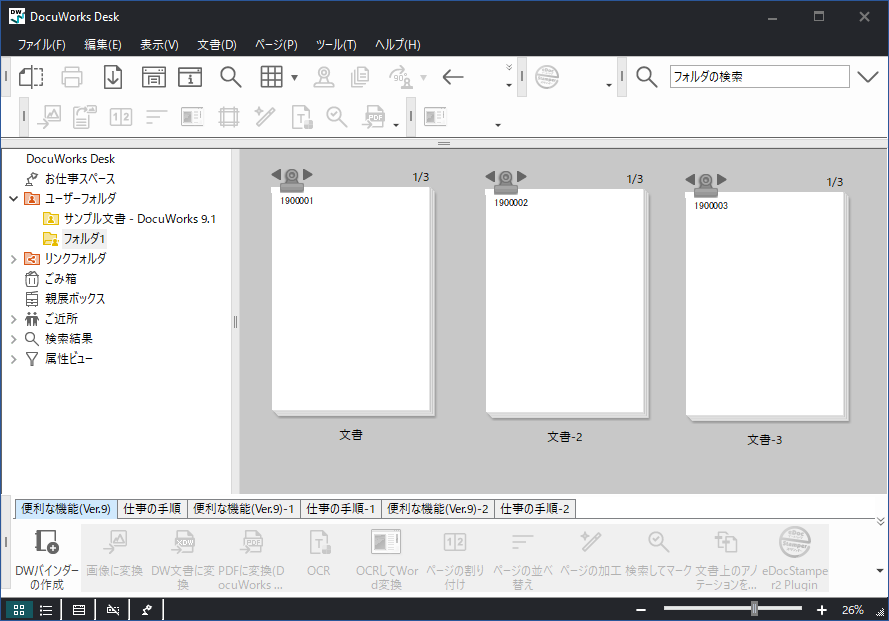Expand the 検索結果 tree node

click(14, 339)
